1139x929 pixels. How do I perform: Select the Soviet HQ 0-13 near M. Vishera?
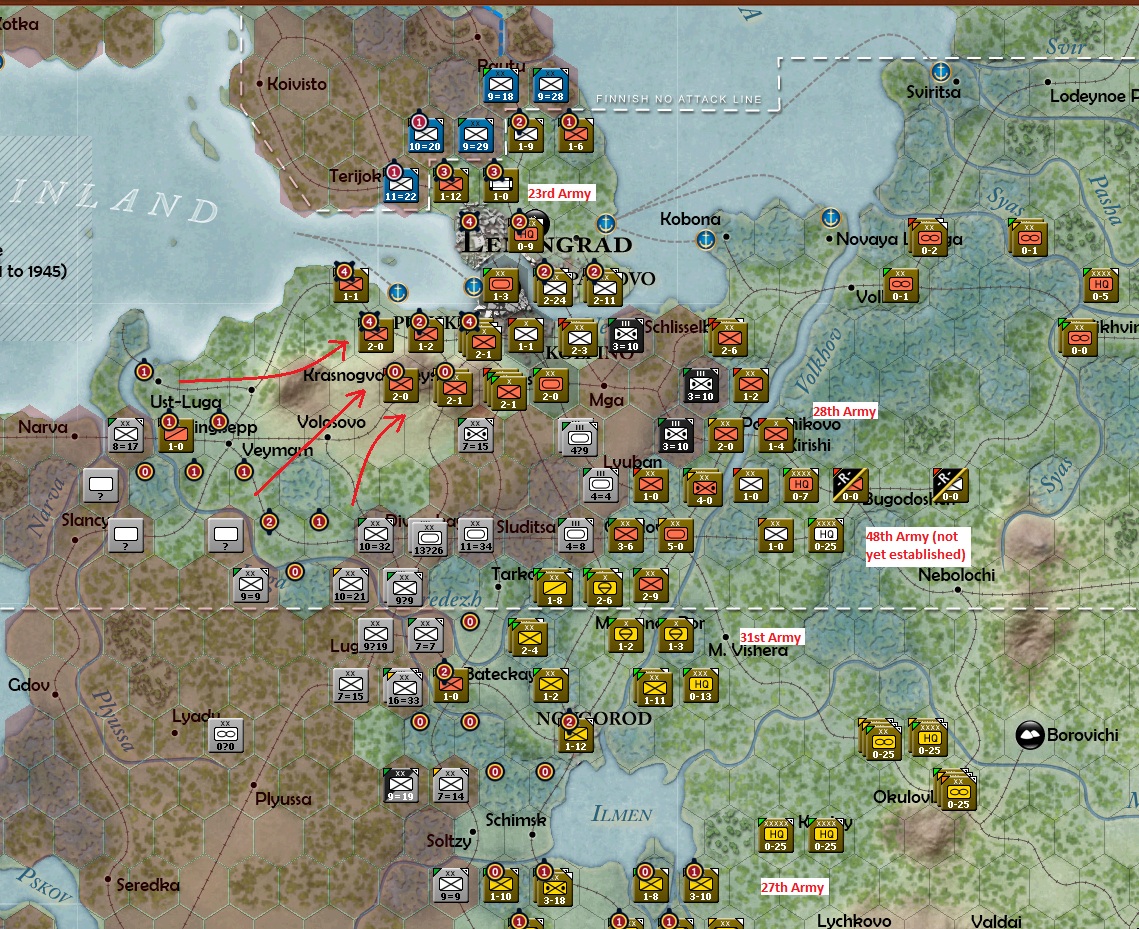(700, 686)
